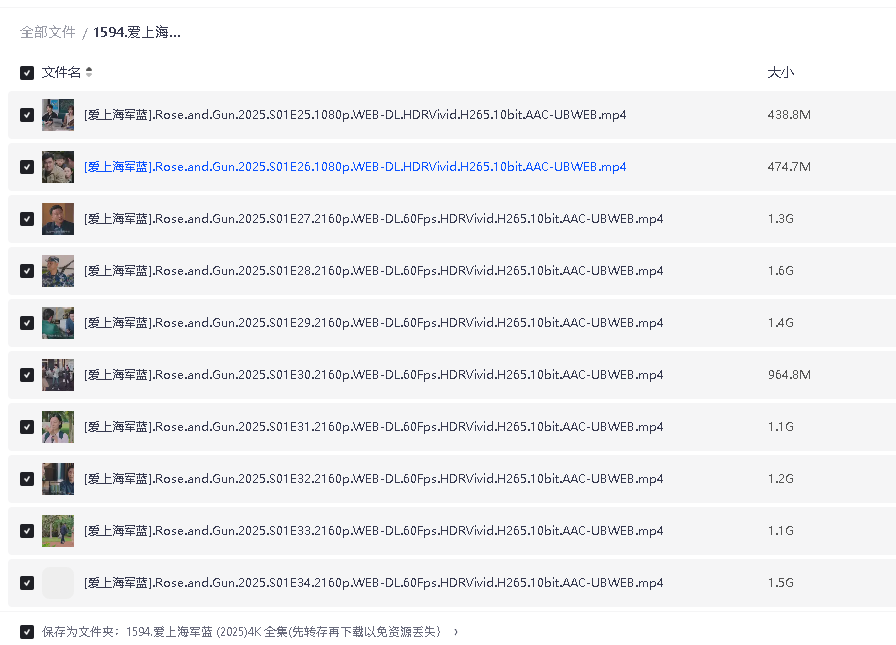
Task: Toggle the 保存为文件夹 checkbox at the bottom
Action: [x=26, y=631]
